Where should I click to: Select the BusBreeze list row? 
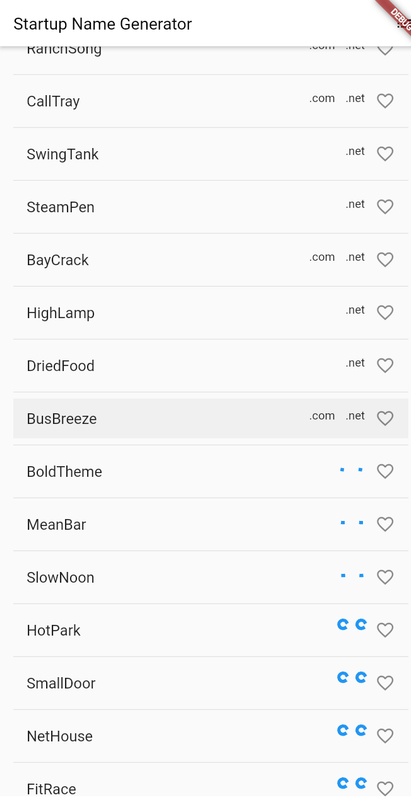coord(211,418)
